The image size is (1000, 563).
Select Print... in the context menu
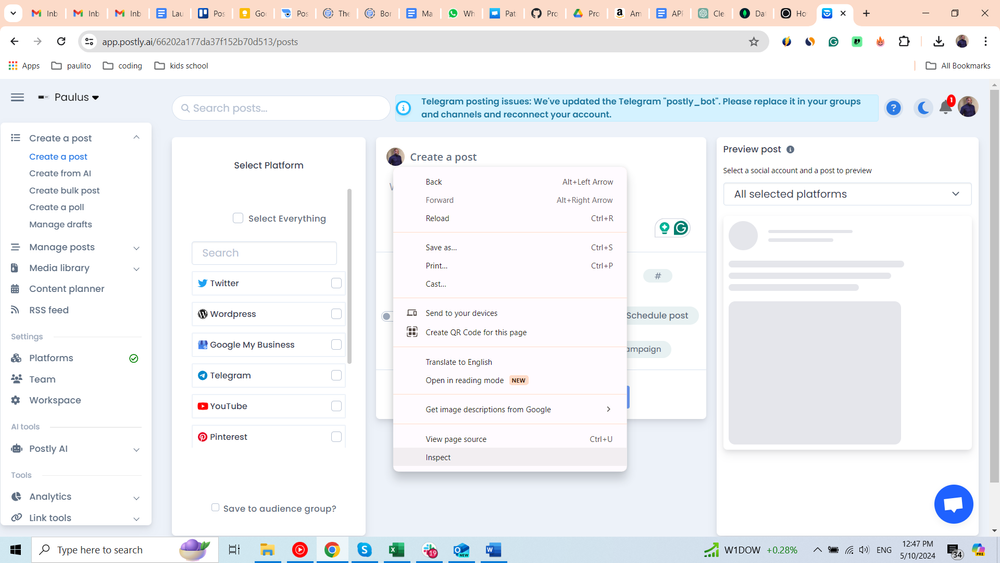[x=510, y=265]
